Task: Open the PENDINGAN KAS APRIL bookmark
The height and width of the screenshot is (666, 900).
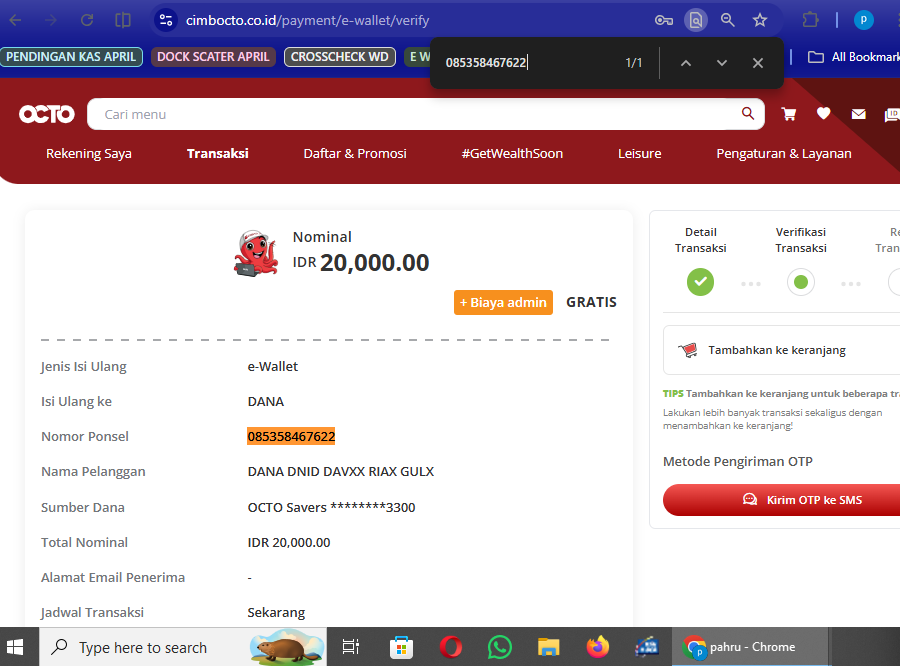Action: coord(71,57)
